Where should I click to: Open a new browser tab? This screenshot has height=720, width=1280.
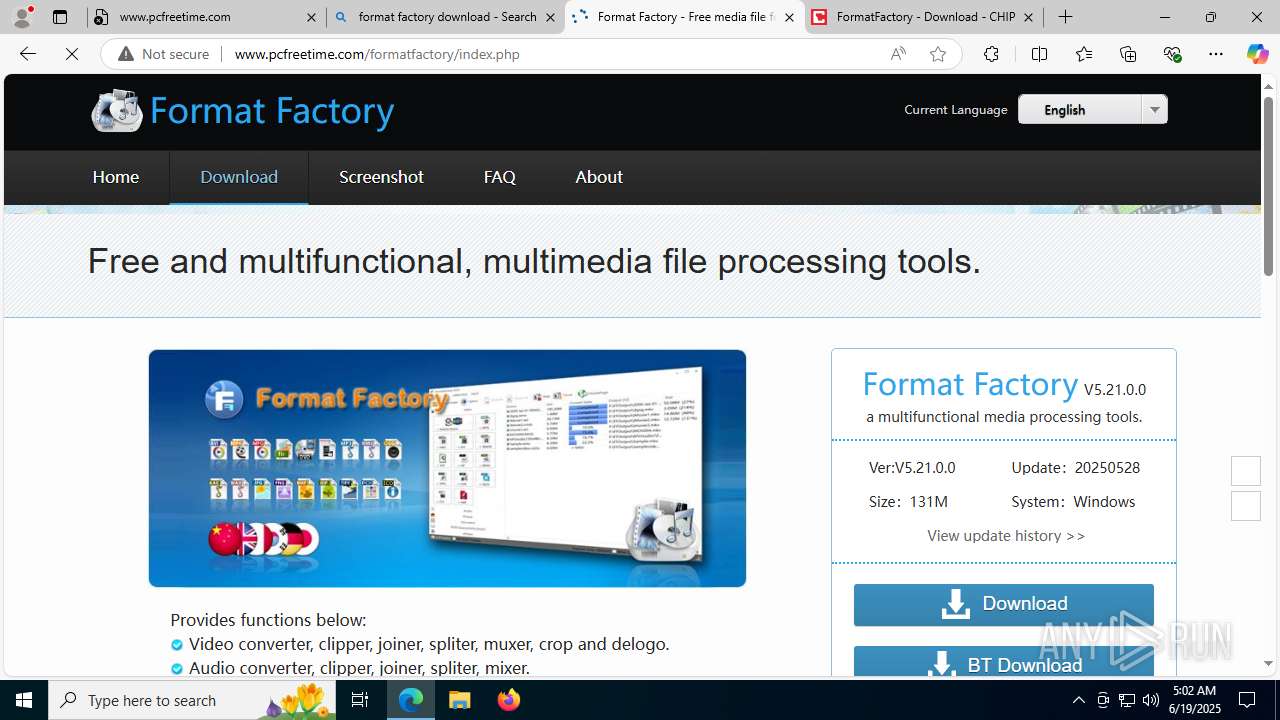(x=1066, y=17)
